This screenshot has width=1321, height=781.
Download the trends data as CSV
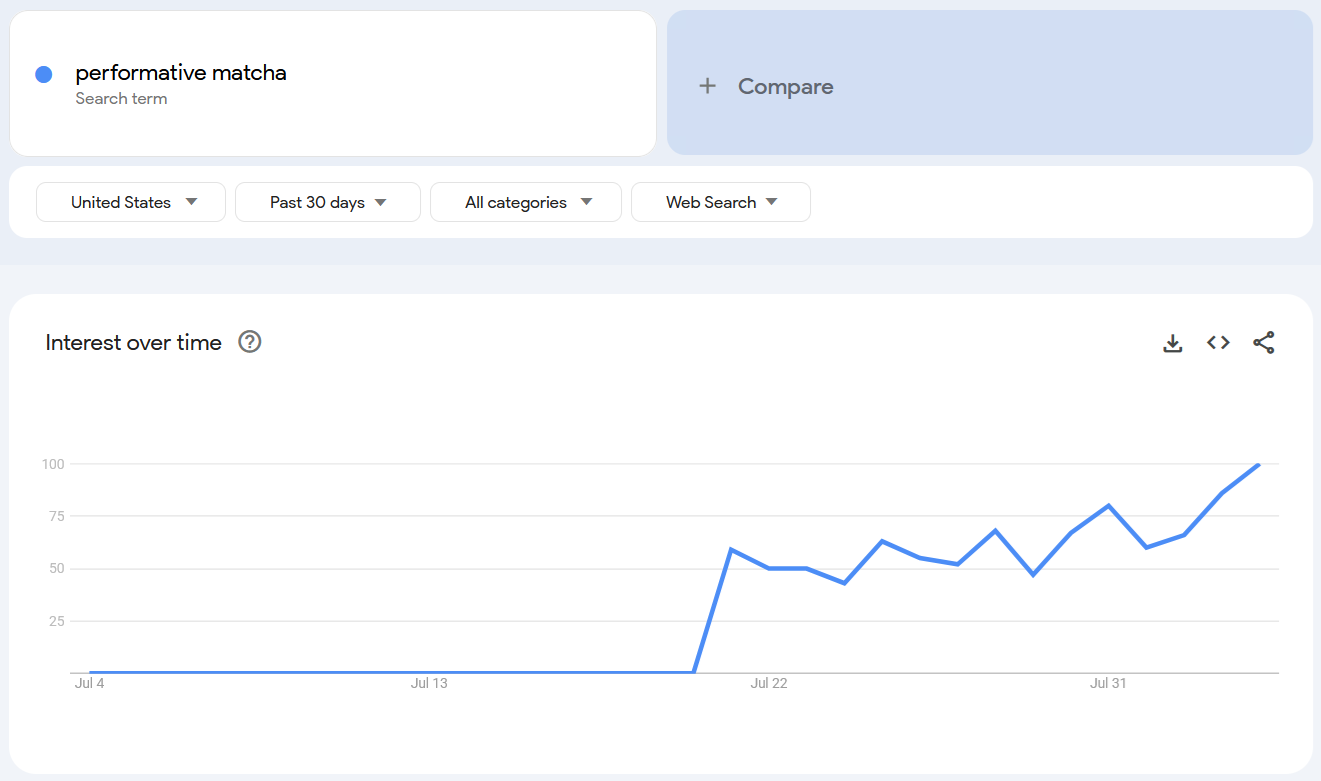coord(1172,342)
